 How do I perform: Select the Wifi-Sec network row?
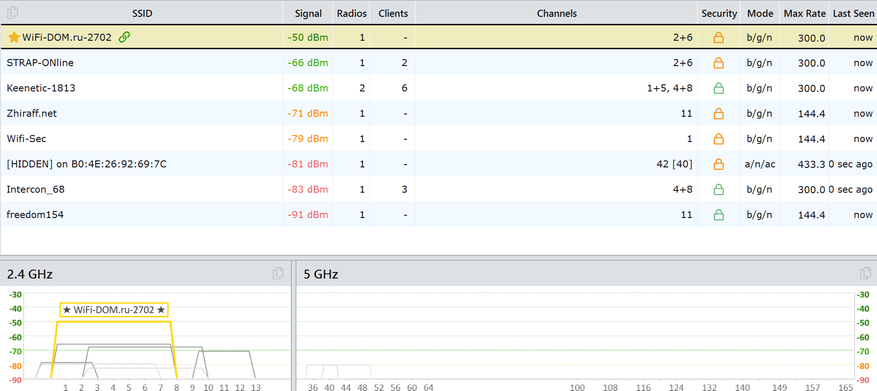(x=438, y=139)
